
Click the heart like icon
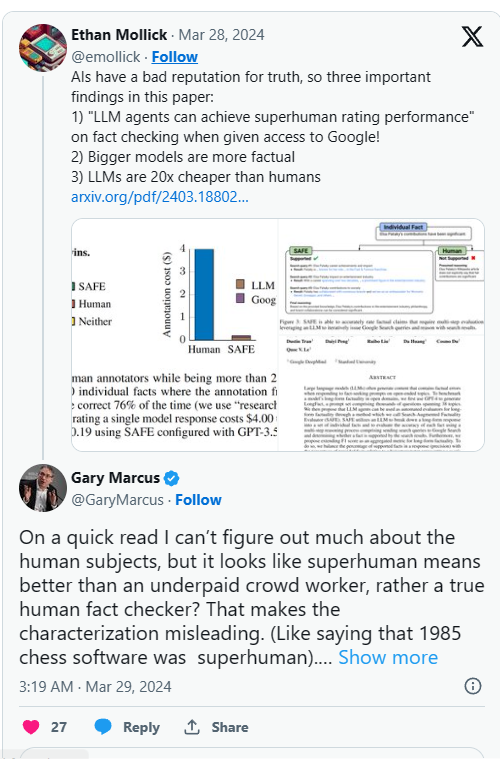(x=31, y=727)
